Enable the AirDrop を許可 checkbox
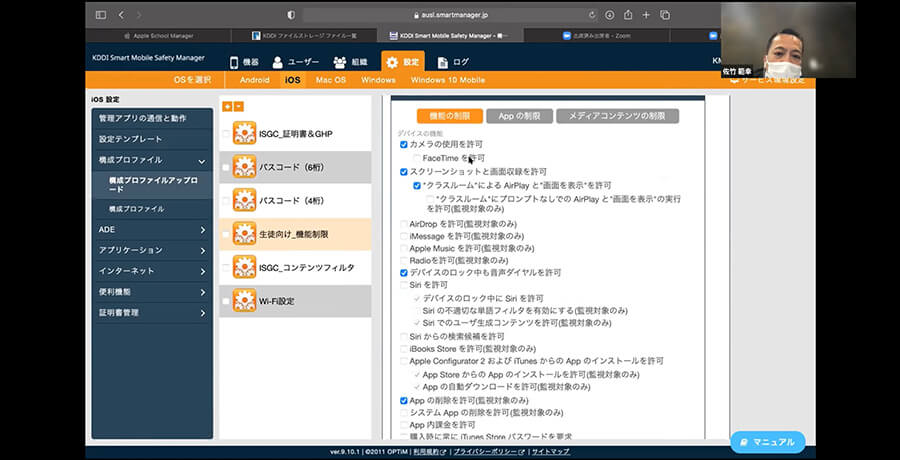The height and width of the screenshot is (460, 900). point(404,224)
